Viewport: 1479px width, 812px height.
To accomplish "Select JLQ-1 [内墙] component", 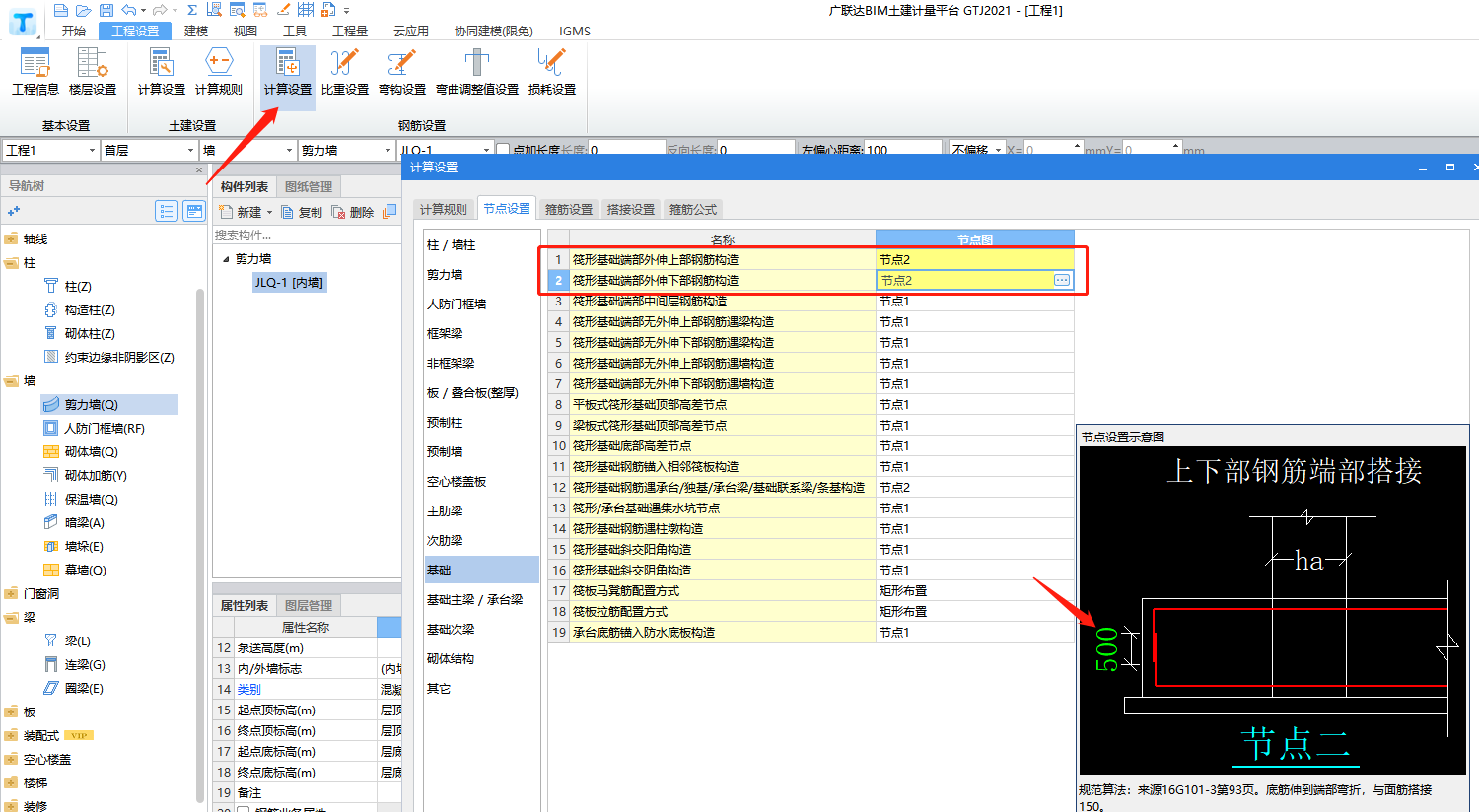I will tap(289, 283).
